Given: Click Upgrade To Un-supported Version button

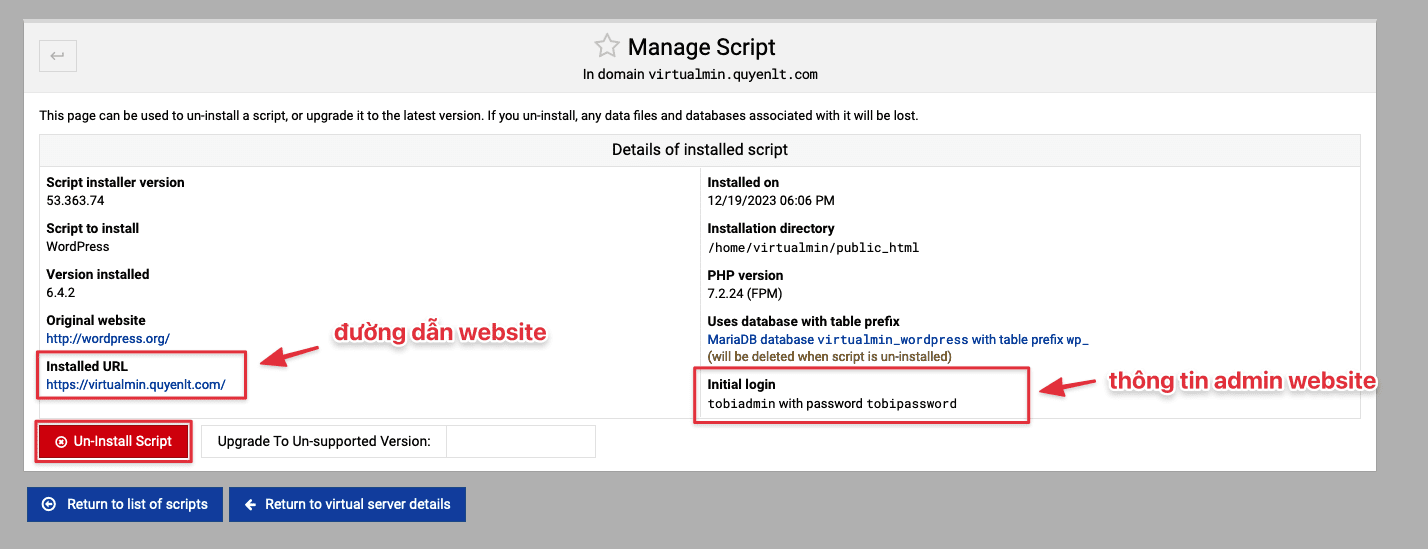Looking at the screenshot, I should 323,441.
